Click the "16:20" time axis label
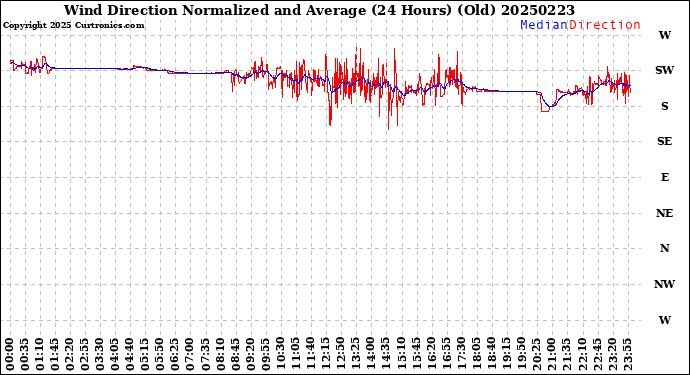Screen dimensions: 690x375 [431, 354]
